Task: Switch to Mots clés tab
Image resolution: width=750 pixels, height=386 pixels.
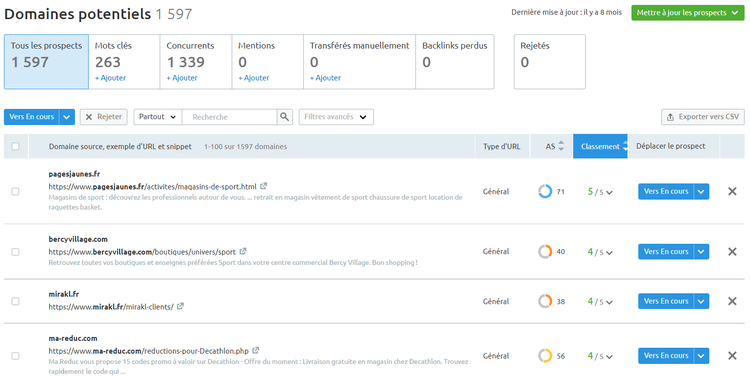Action: (x=124, y=62)
